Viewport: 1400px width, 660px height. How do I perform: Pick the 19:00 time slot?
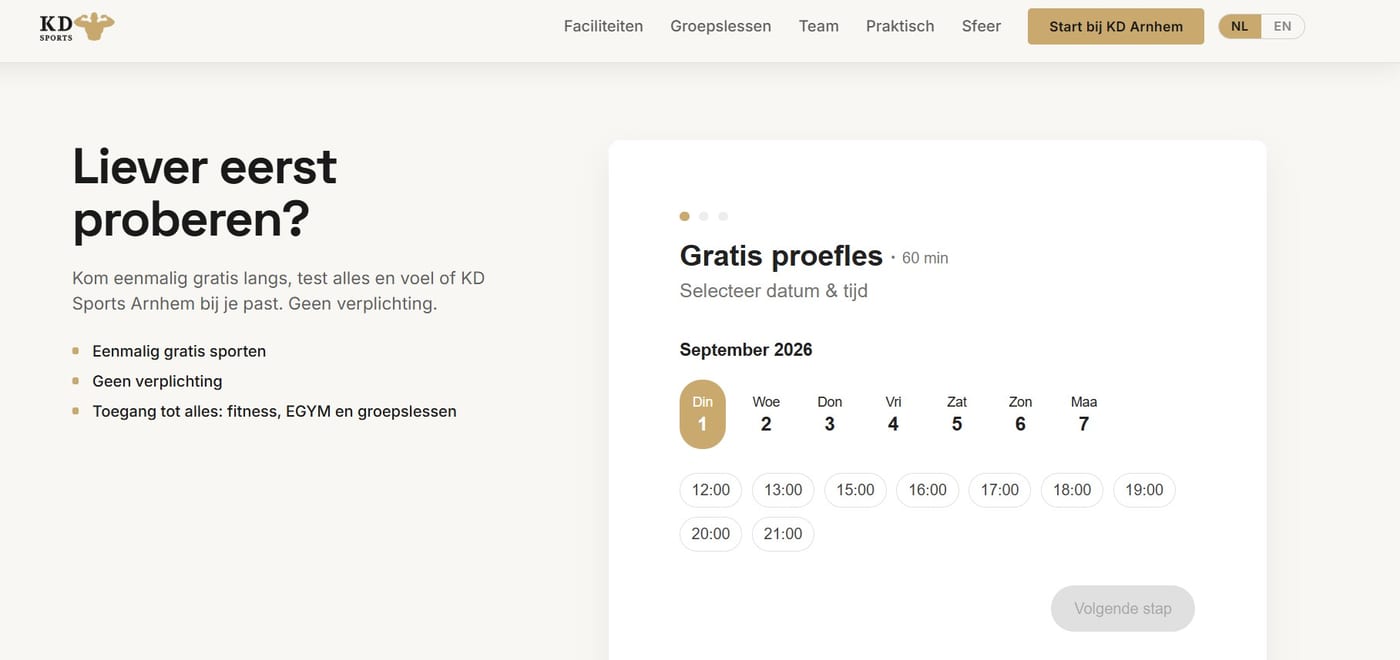pos(1144,490)
